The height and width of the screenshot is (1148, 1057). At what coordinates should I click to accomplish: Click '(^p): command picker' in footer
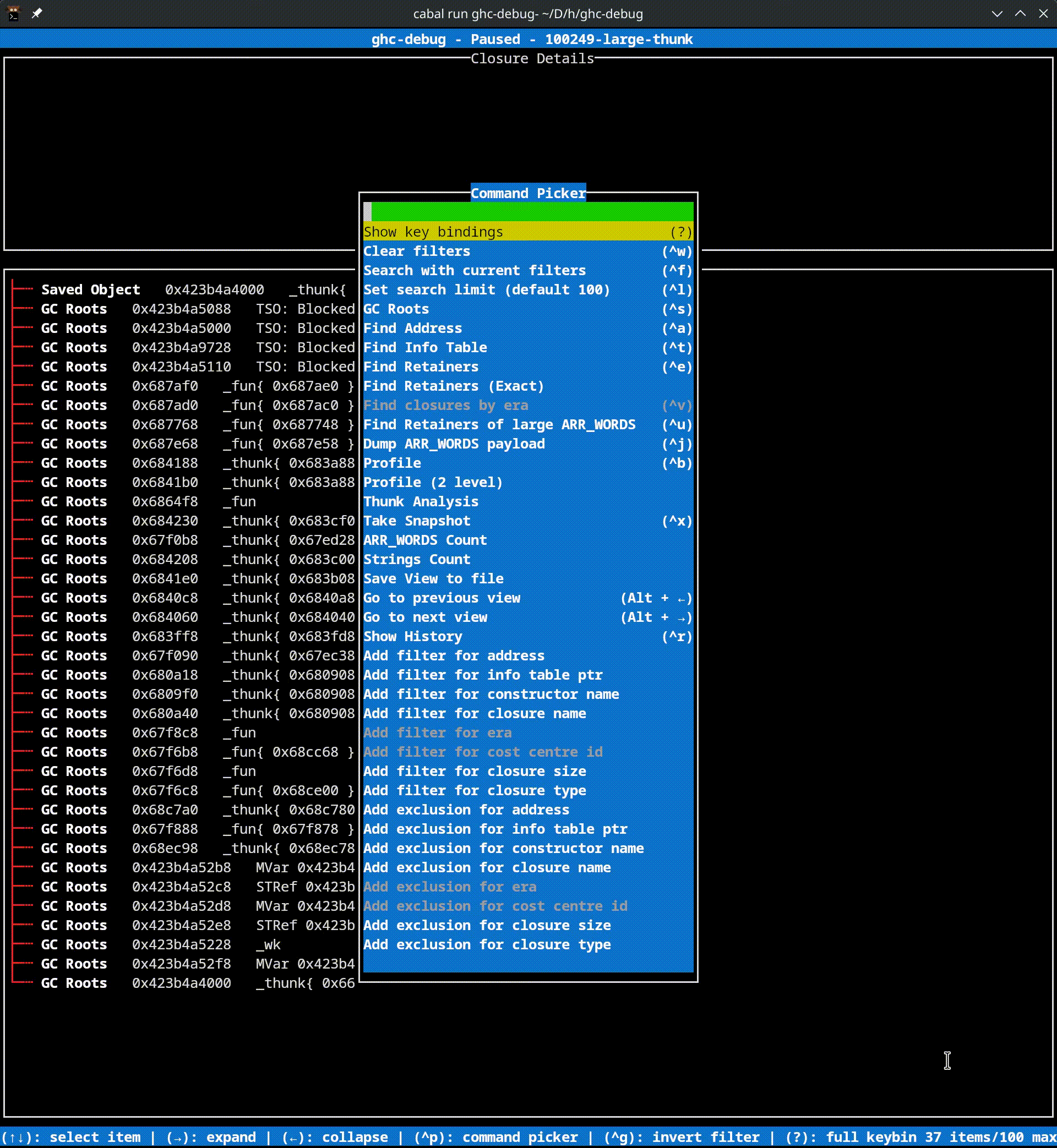click(496, 1137)
